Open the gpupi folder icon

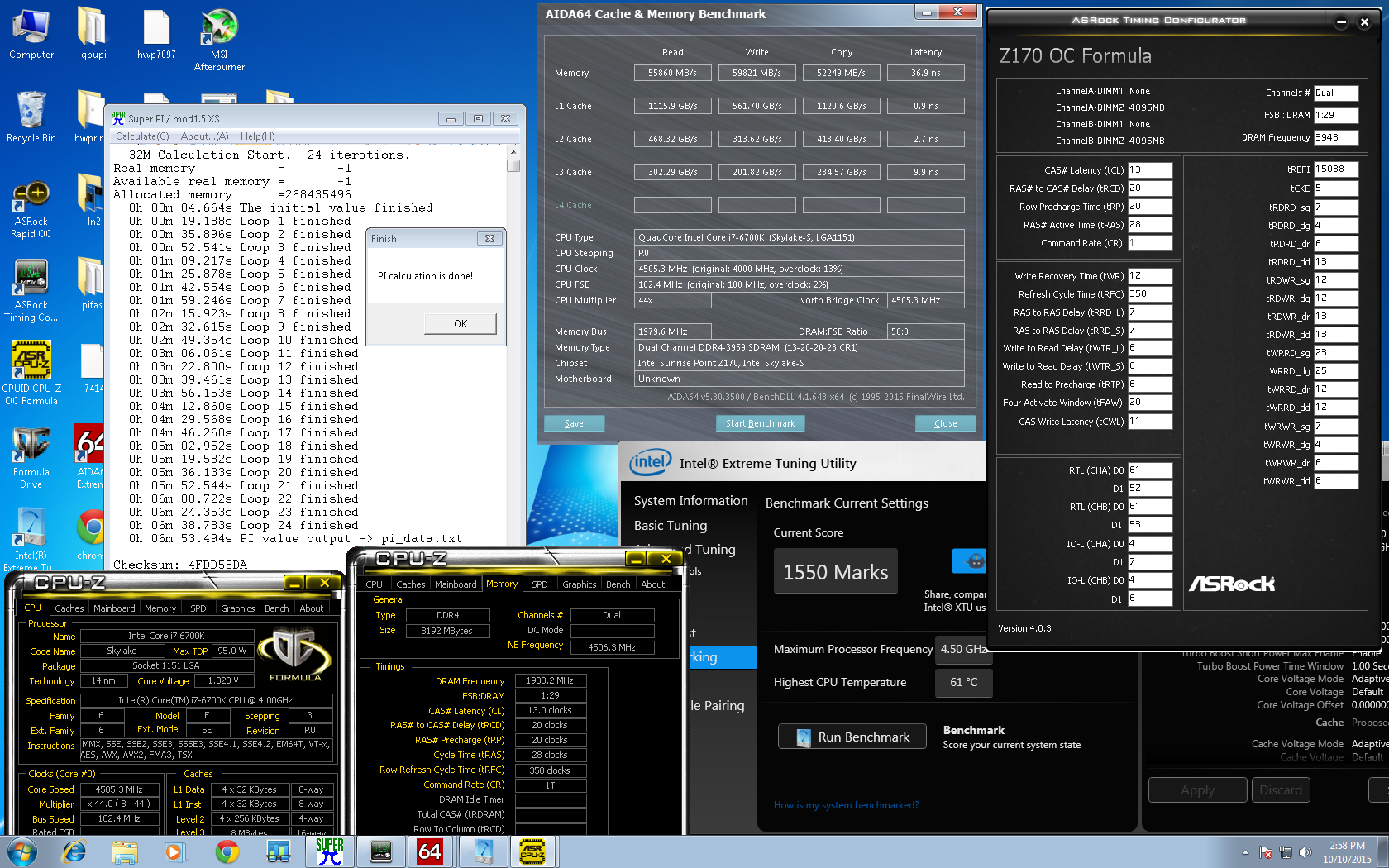point(93,35)
